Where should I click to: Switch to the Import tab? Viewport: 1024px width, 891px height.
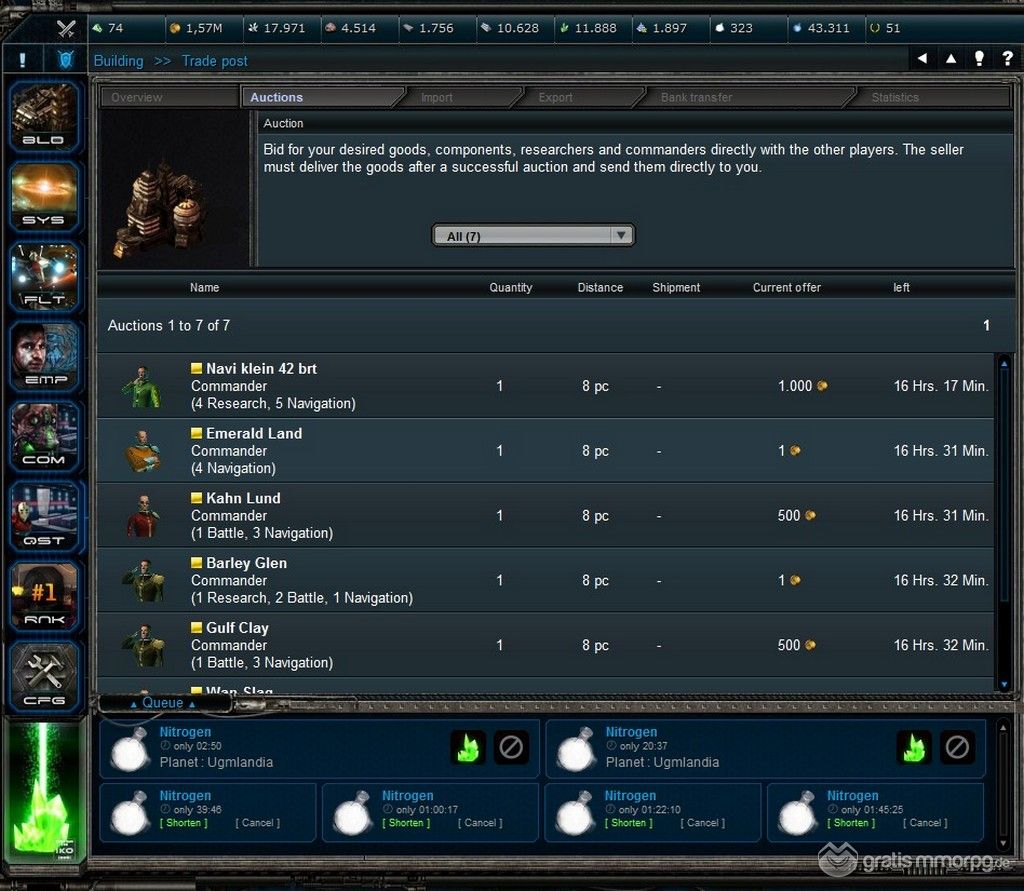[436, 98]
